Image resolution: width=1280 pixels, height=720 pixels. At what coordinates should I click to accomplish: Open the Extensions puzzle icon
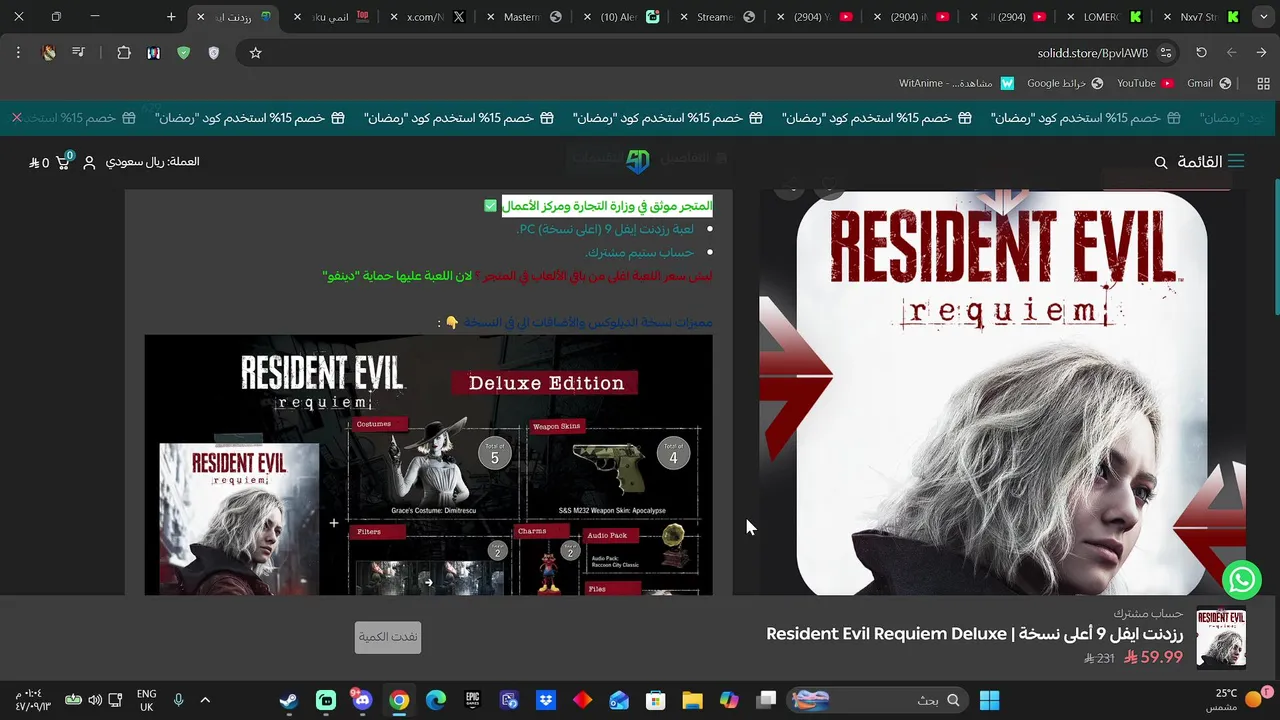(x=124, y=53)
